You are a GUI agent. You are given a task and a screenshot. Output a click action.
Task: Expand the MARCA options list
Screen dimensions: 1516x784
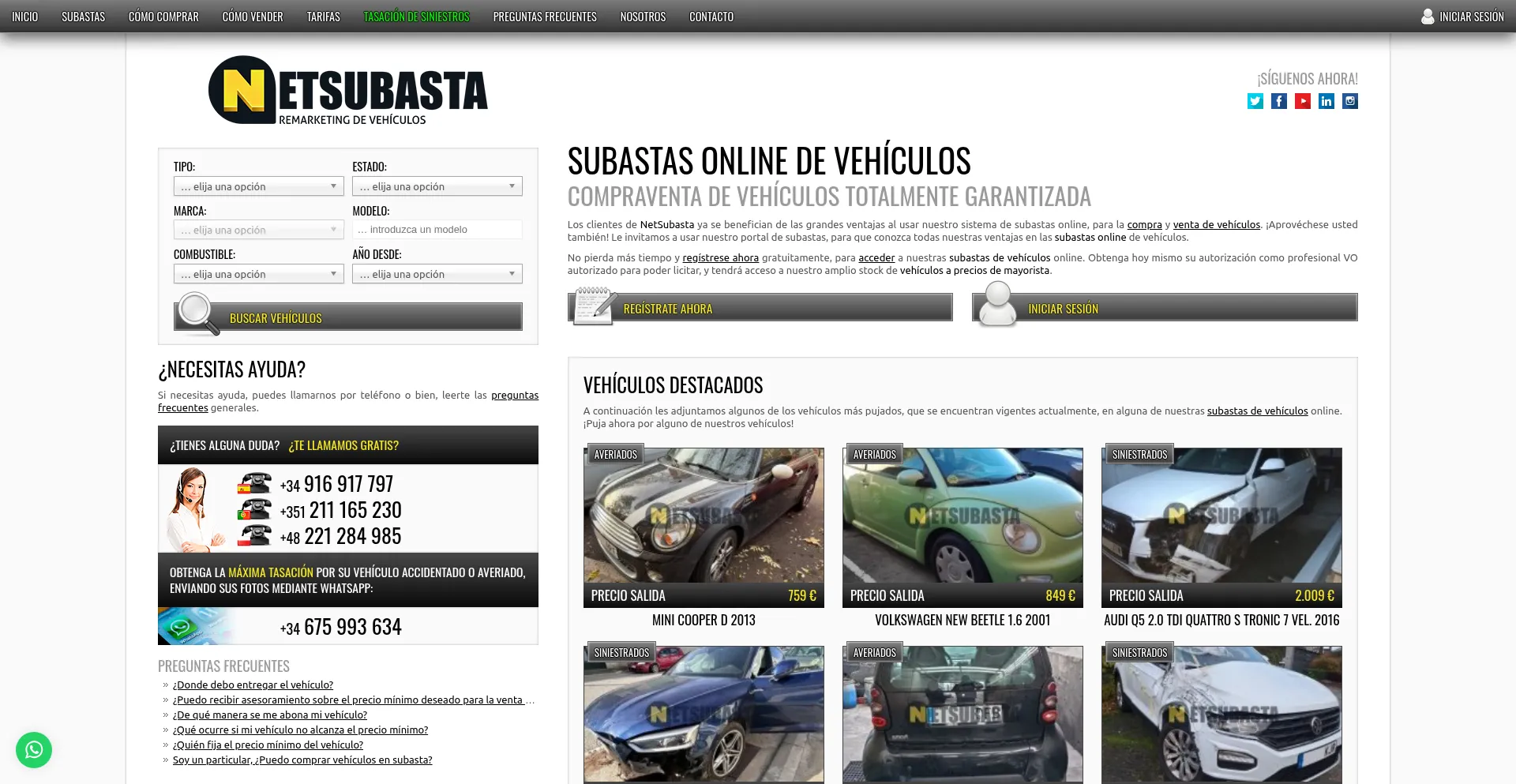(x=258, y=229)
